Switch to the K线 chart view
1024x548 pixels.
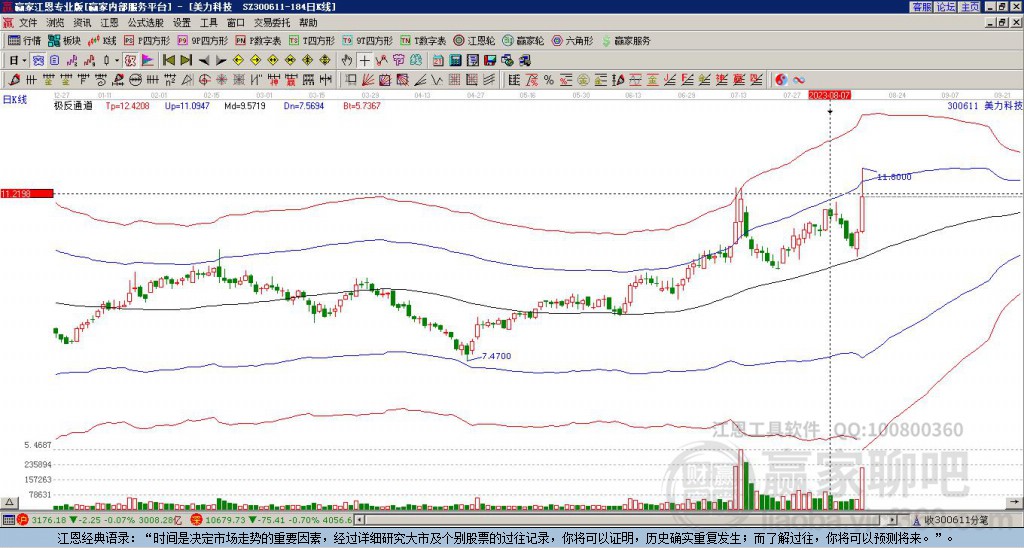[x=102, y=40]
